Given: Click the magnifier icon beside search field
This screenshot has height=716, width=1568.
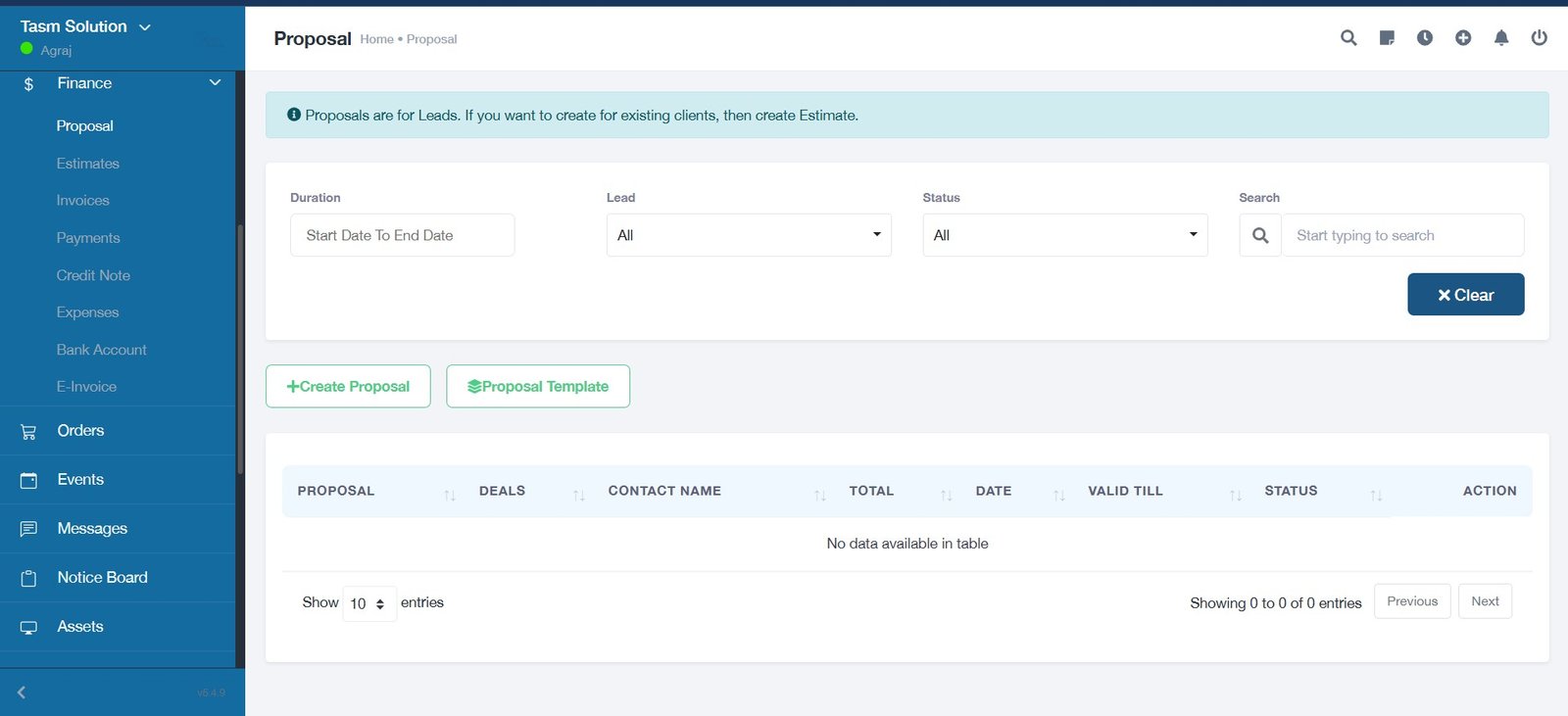Looking at the screenshot, I should (x=1260, y=235).
